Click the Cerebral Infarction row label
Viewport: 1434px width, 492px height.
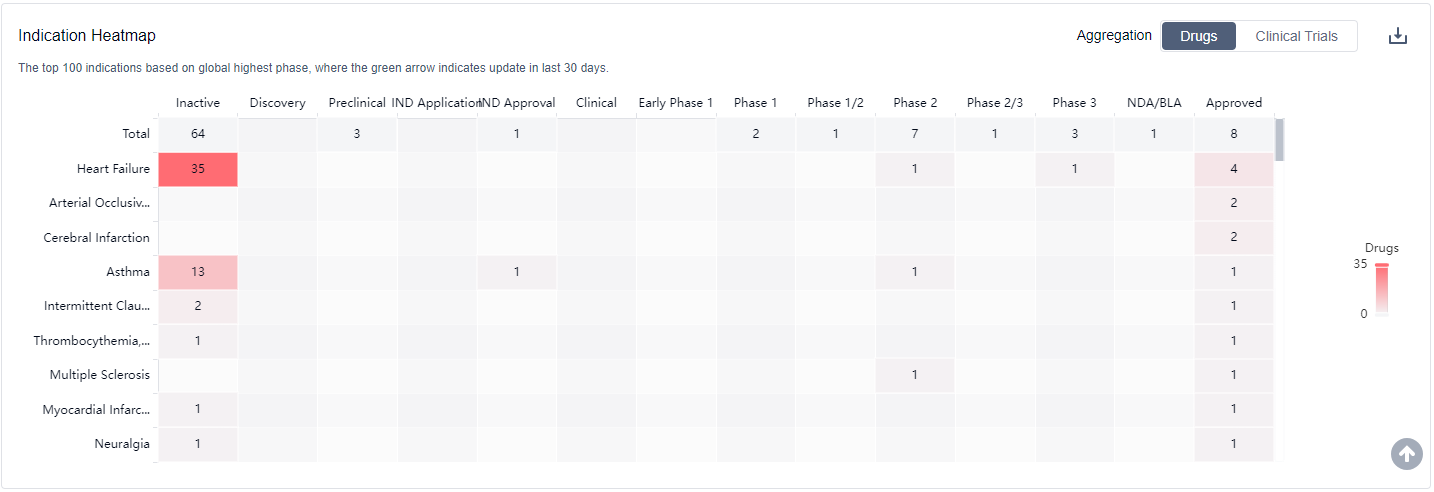[97, 238]
